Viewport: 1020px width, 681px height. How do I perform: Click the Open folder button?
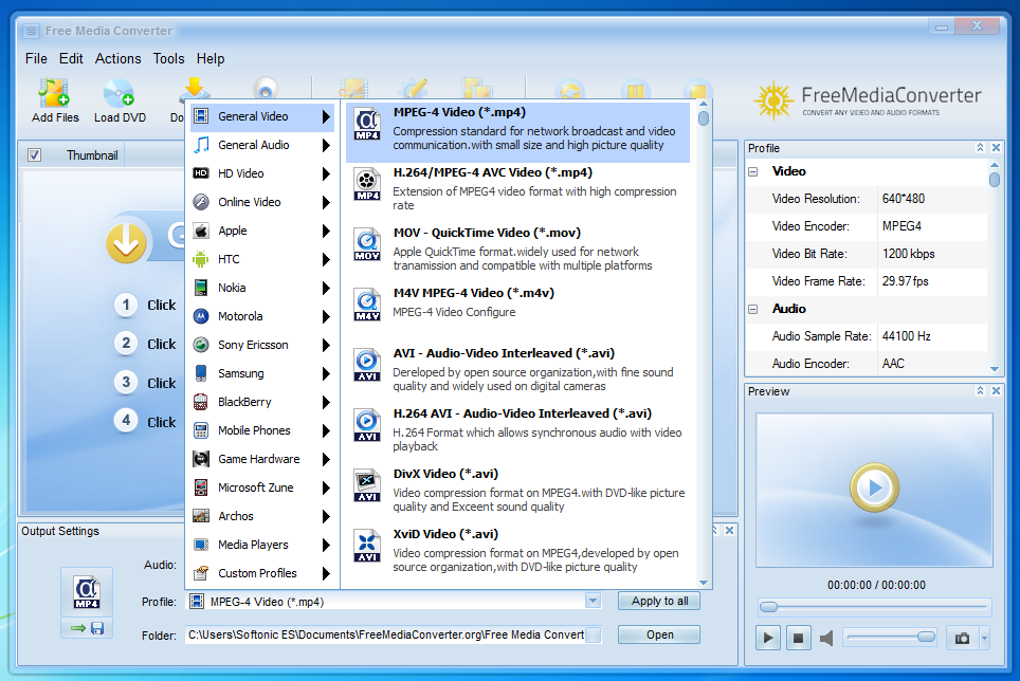pos(659,635)
